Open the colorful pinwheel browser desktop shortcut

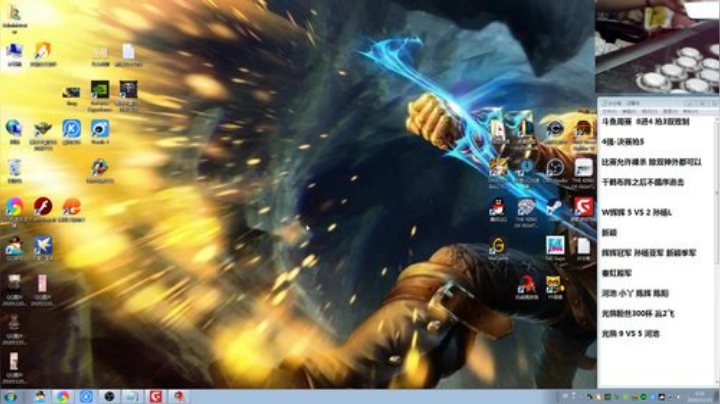[14, 207]
